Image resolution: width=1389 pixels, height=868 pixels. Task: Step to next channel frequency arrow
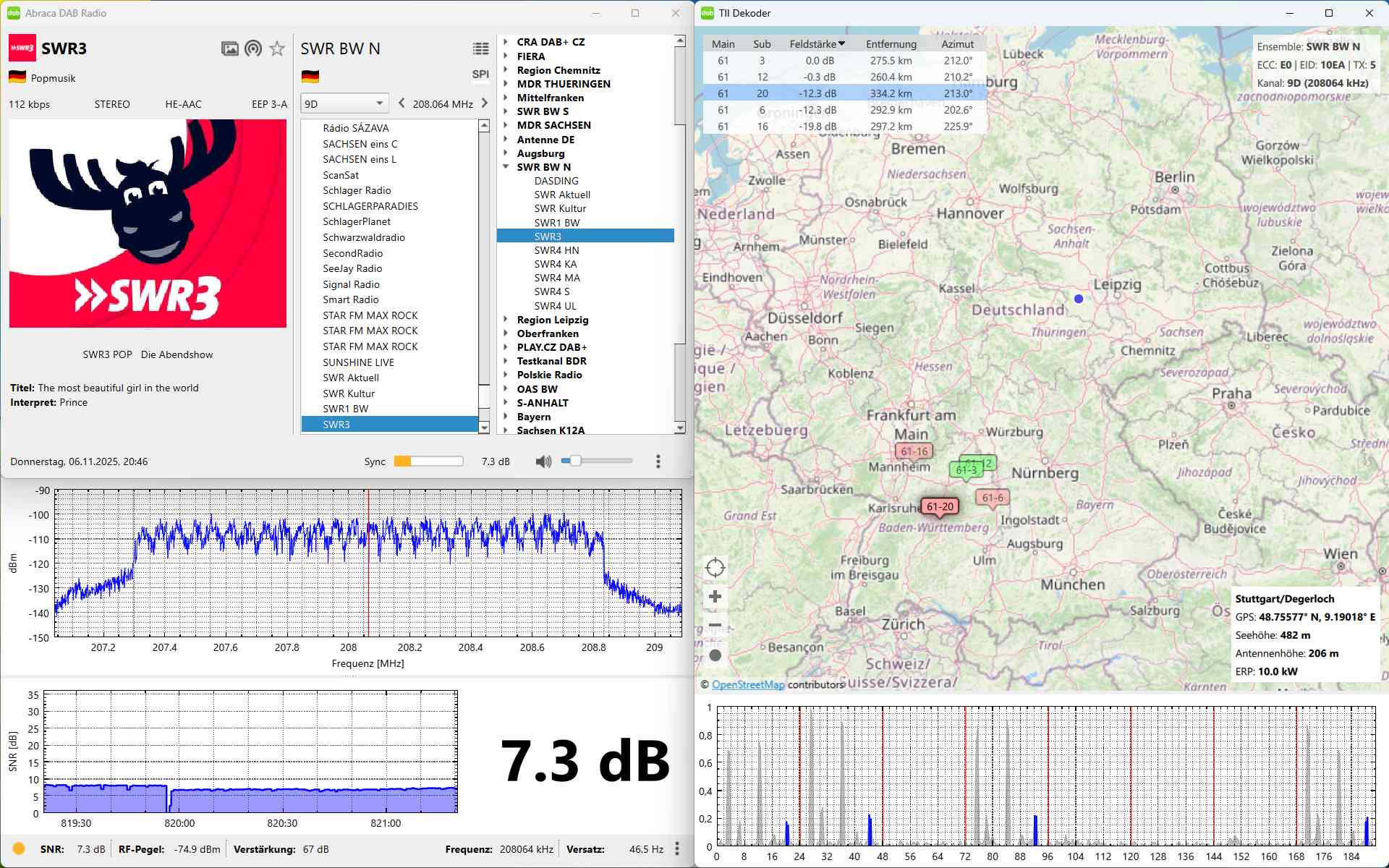click(x=485, y=103)
